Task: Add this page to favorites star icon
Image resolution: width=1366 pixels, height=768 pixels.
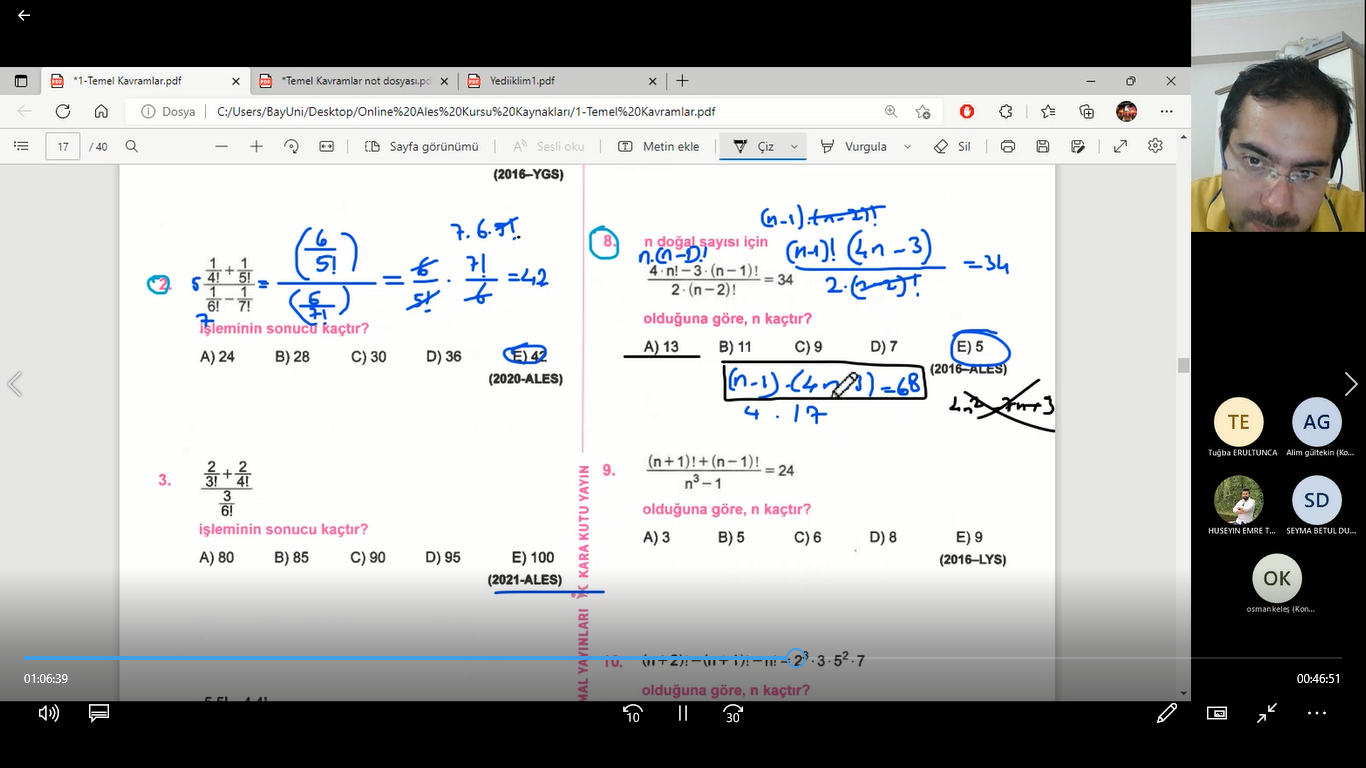Action: click(x=923, y=112)
